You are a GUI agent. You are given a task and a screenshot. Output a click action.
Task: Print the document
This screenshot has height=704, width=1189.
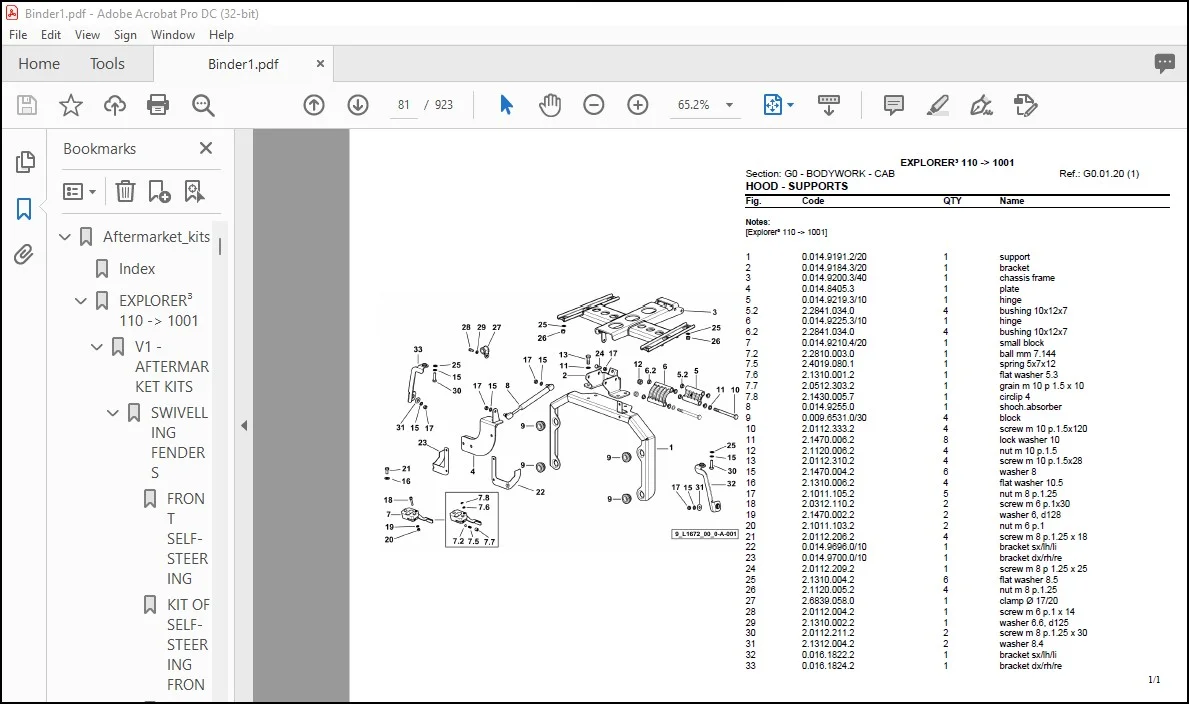click(158, 105)
